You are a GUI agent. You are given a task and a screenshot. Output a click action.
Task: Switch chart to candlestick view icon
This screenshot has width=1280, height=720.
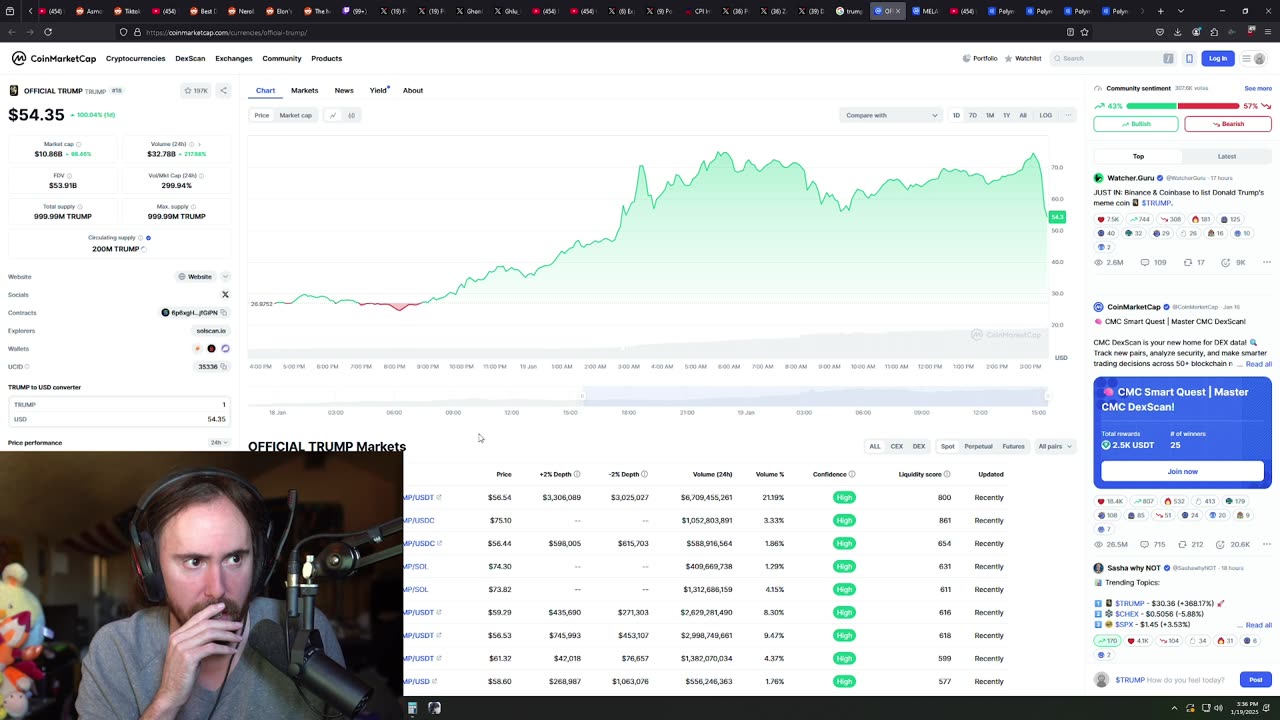point(351,115)
